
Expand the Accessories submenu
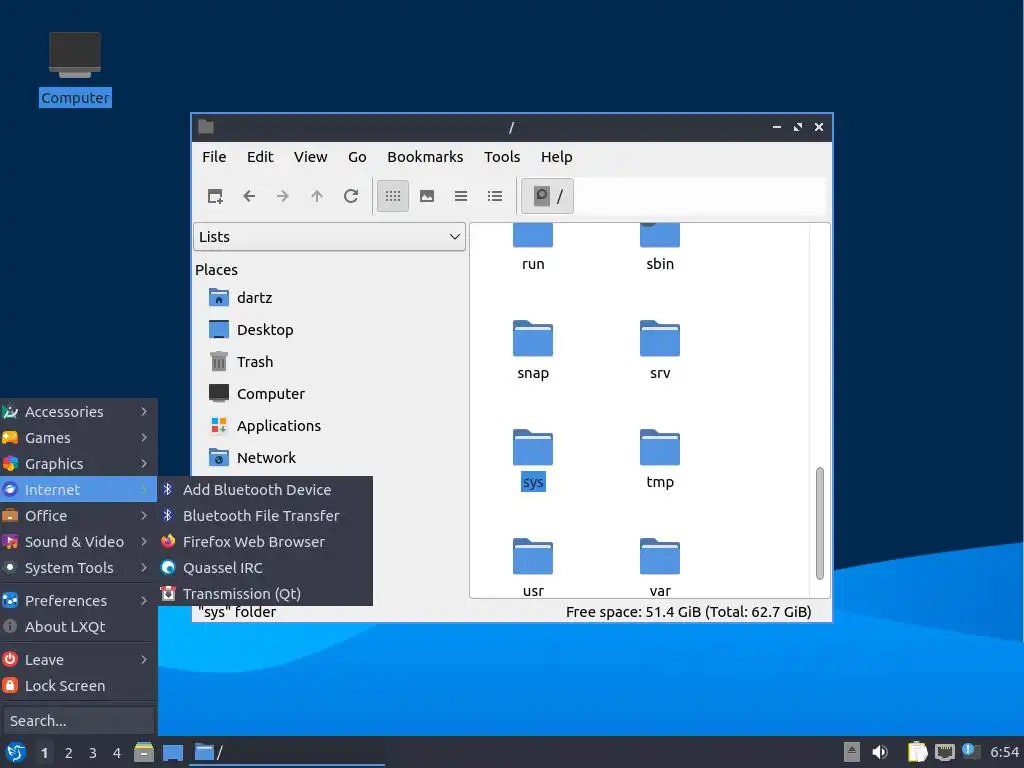[x=78, y=411]
